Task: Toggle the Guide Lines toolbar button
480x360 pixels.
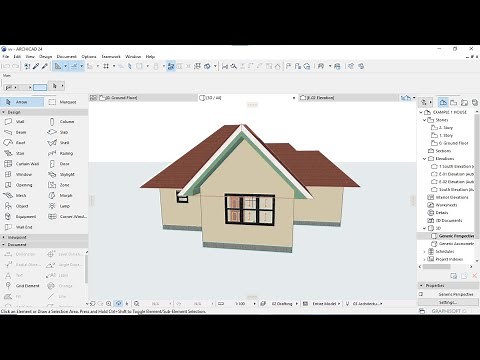Action: [x=58, y=66]
